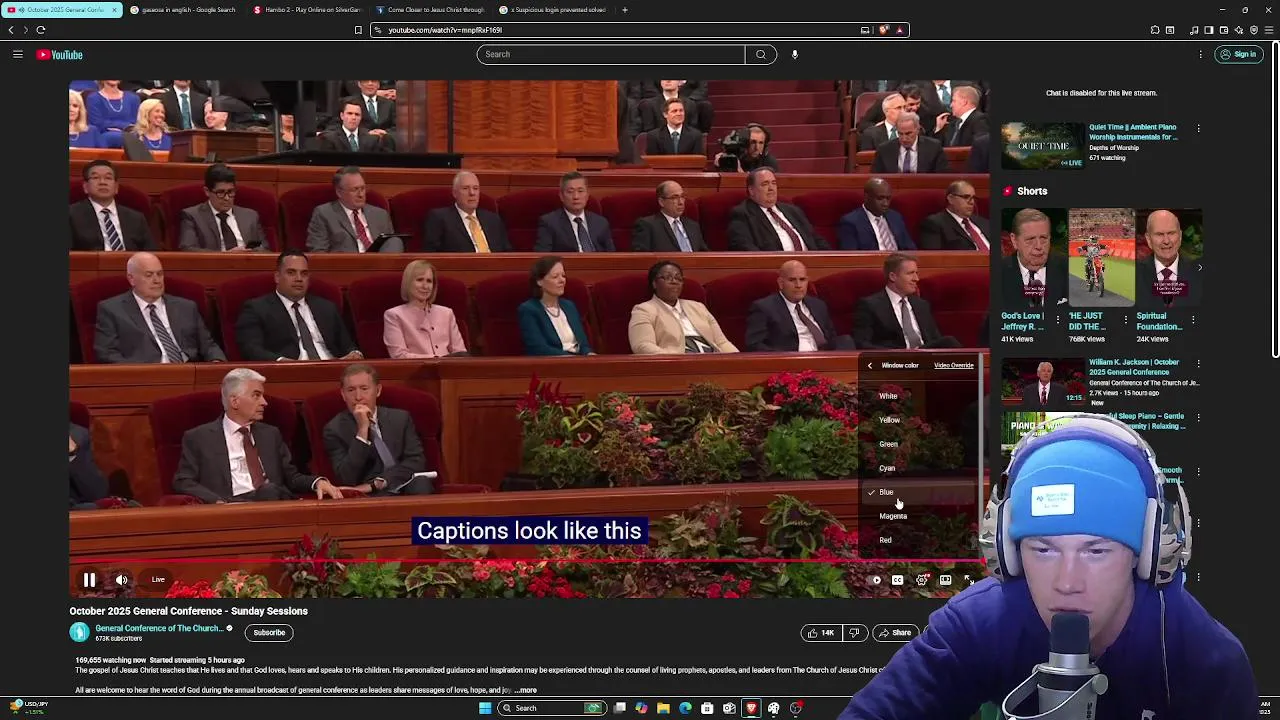The image size is (1280, 720).
Task: Open File Explorer from the taskbar
Action: click(663, 708)
